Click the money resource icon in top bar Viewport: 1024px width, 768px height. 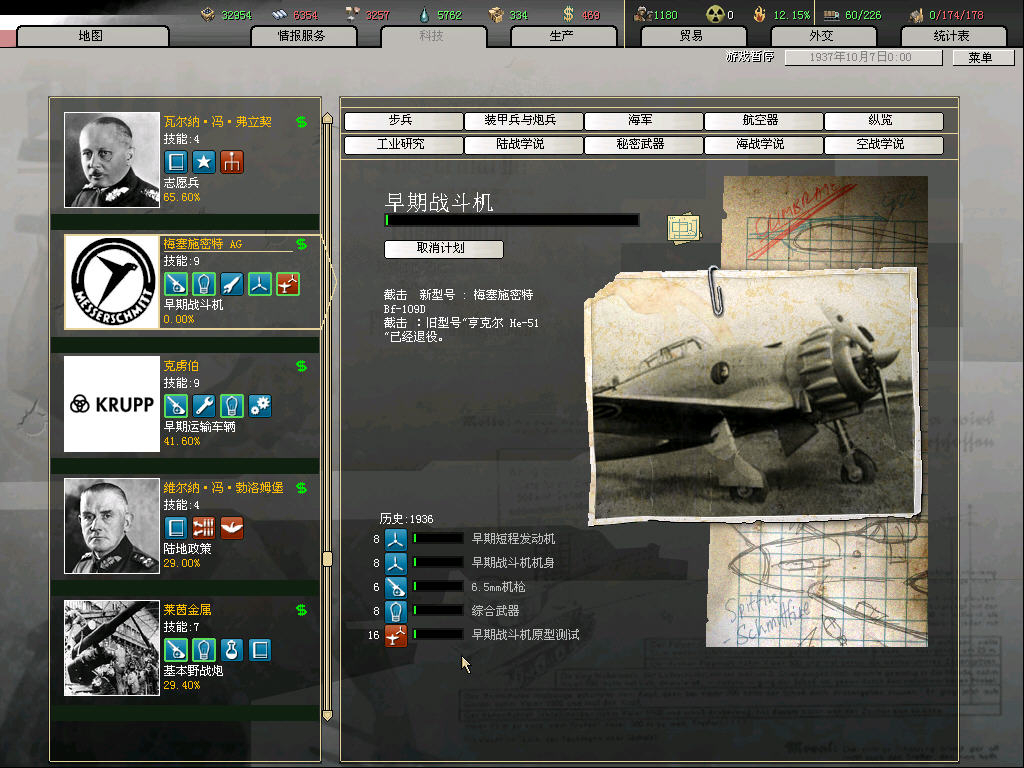click(x=568, y=14)
